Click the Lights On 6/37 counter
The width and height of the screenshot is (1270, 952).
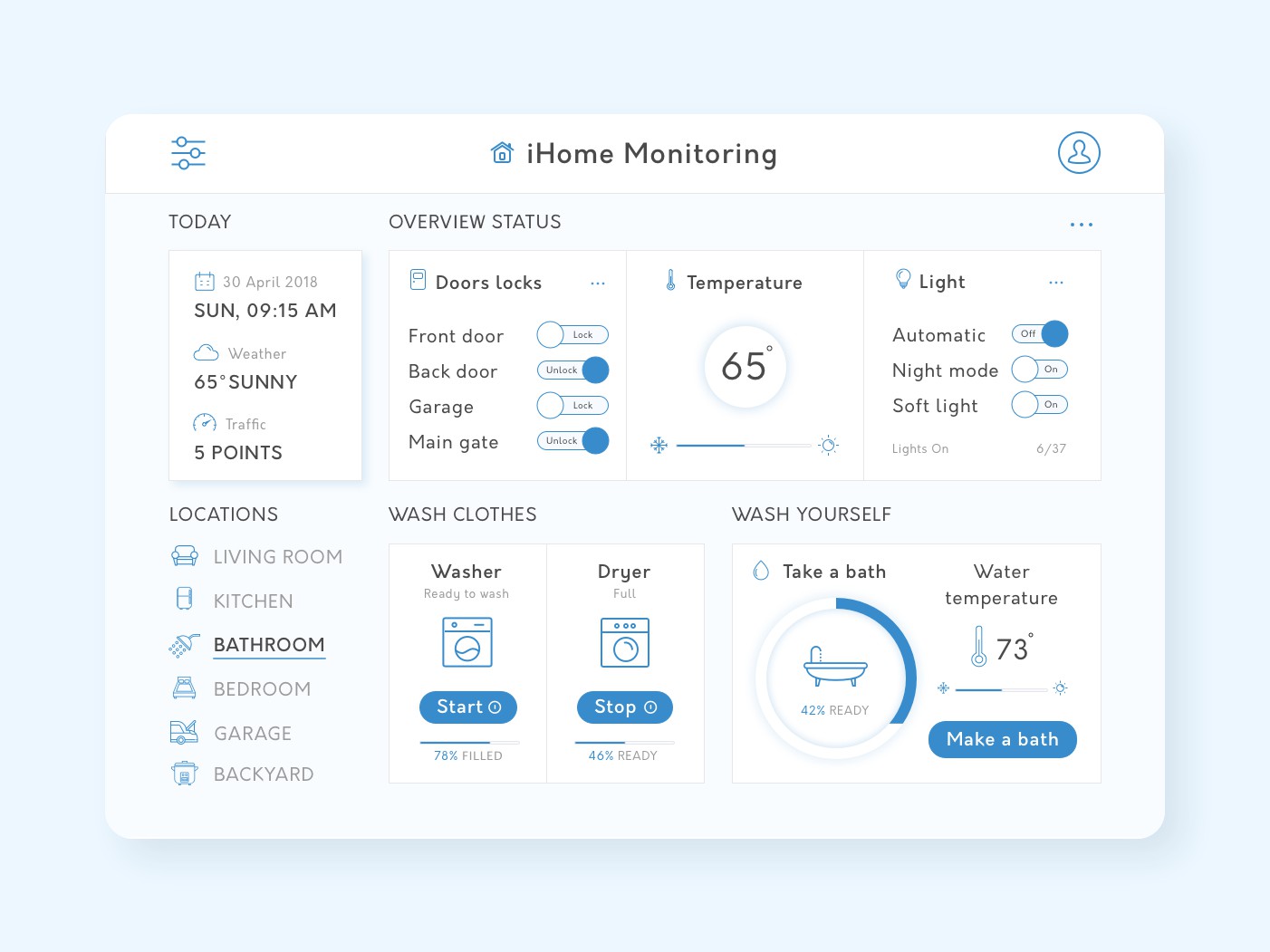point(979,448)
